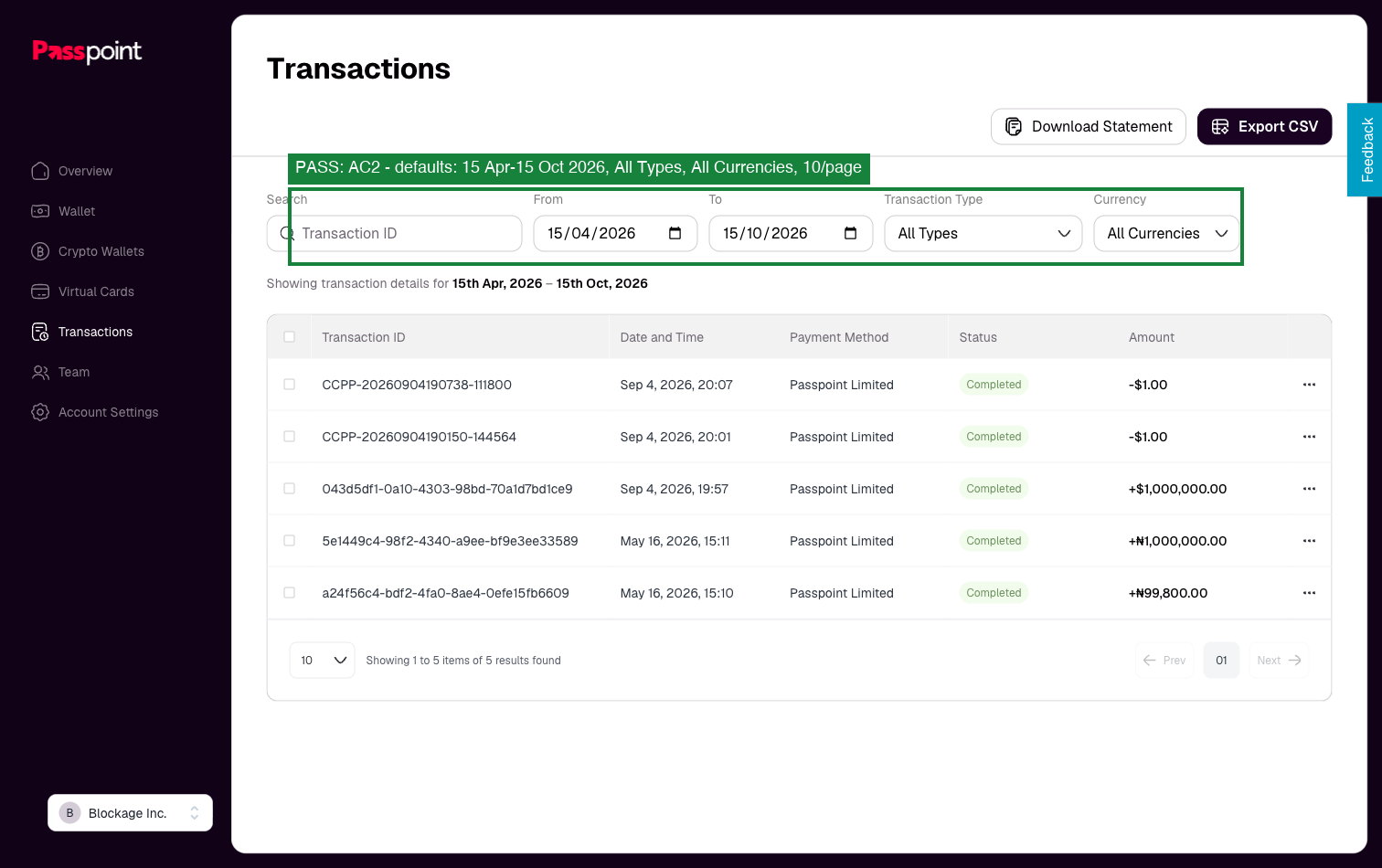Tick checkbox for CCPP-20260904190150-144564 row
The height and width of the screenshot is (868, 1382).
tap(290, 437)
